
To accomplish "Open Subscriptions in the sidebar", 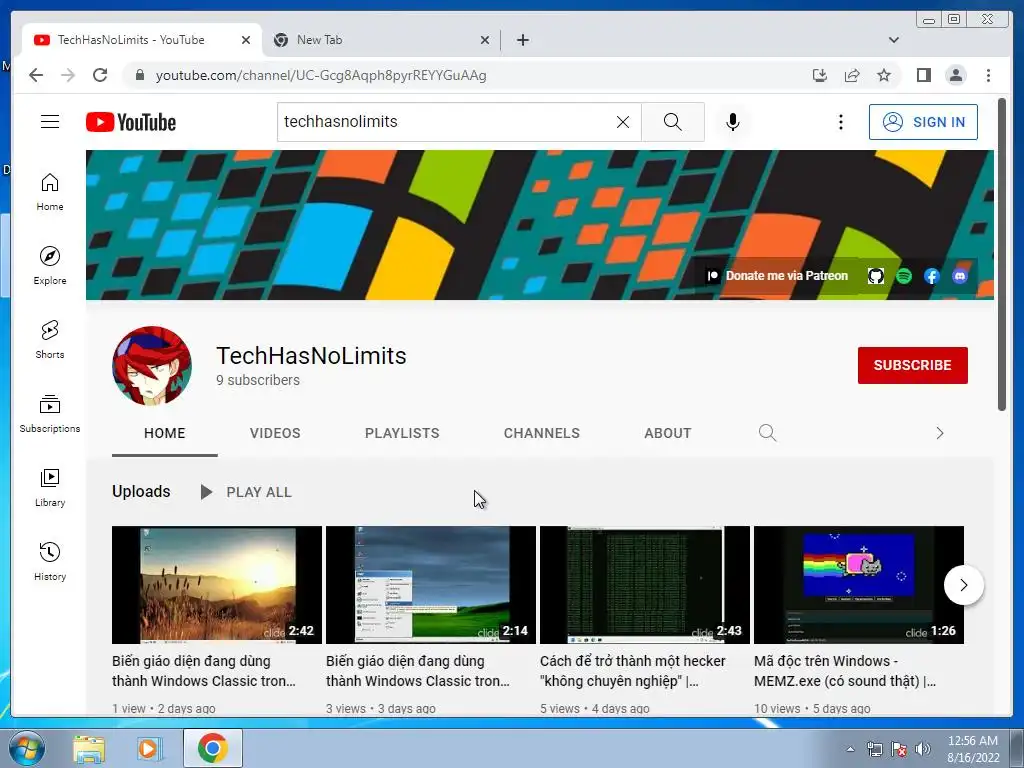I will [x=50, y=414].
